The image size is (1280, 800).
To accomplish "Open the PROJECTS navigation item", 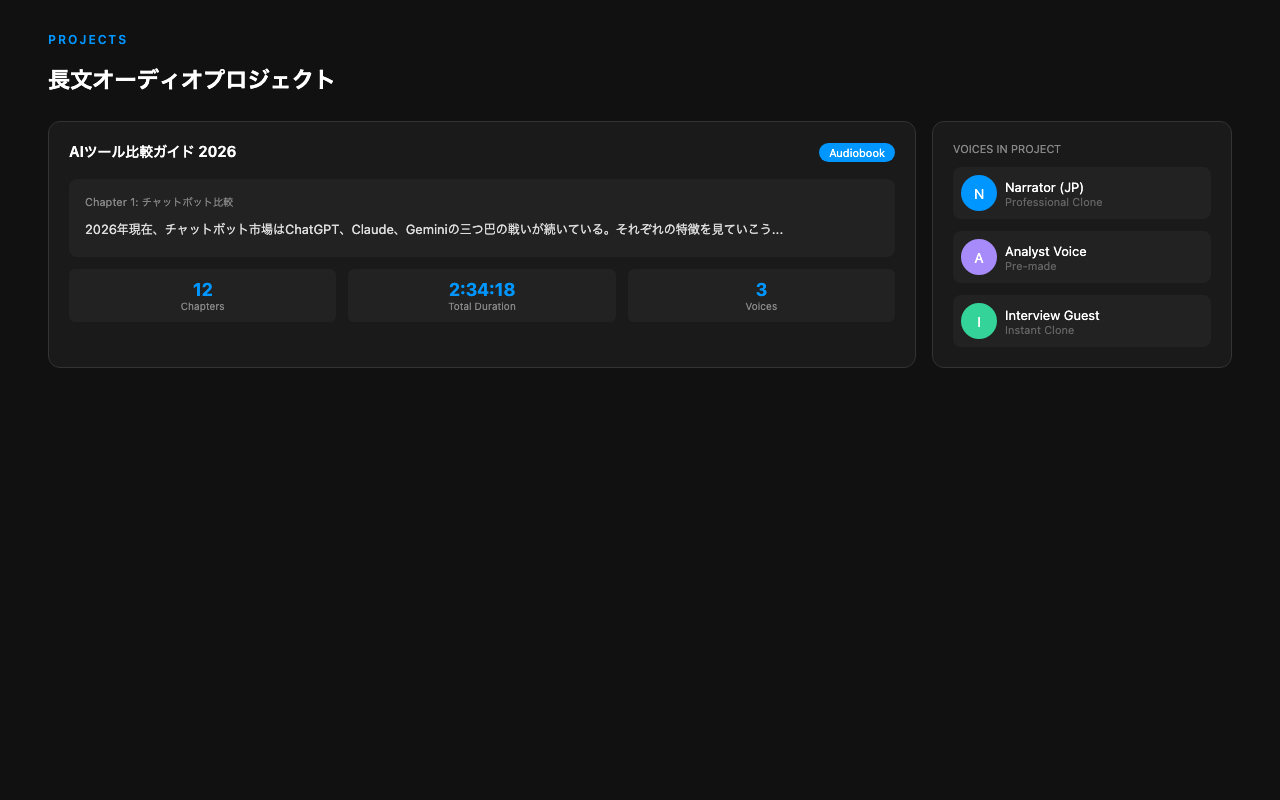I will (x=88, y=39).
